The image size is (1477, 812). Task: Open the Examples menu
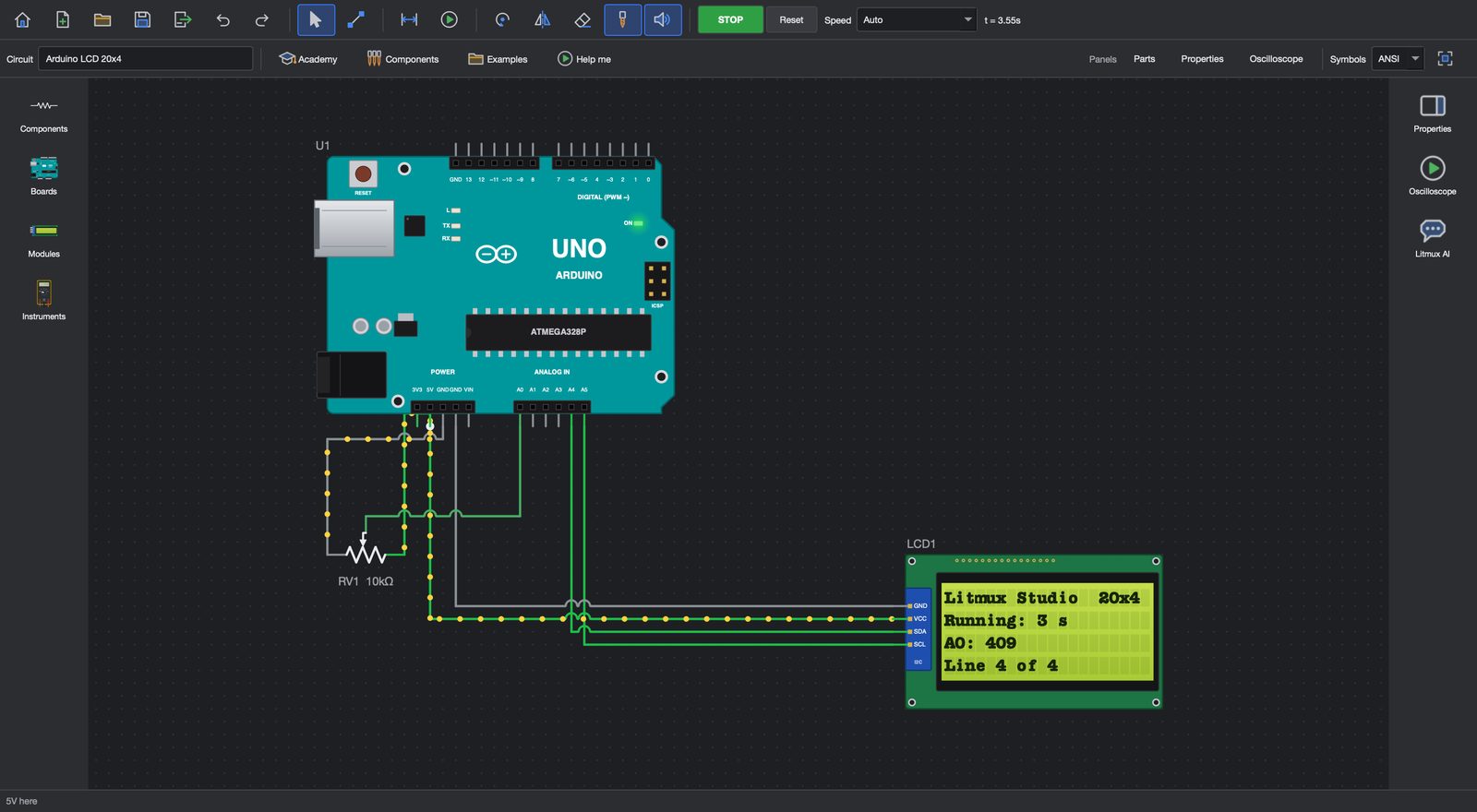point(498,59)
